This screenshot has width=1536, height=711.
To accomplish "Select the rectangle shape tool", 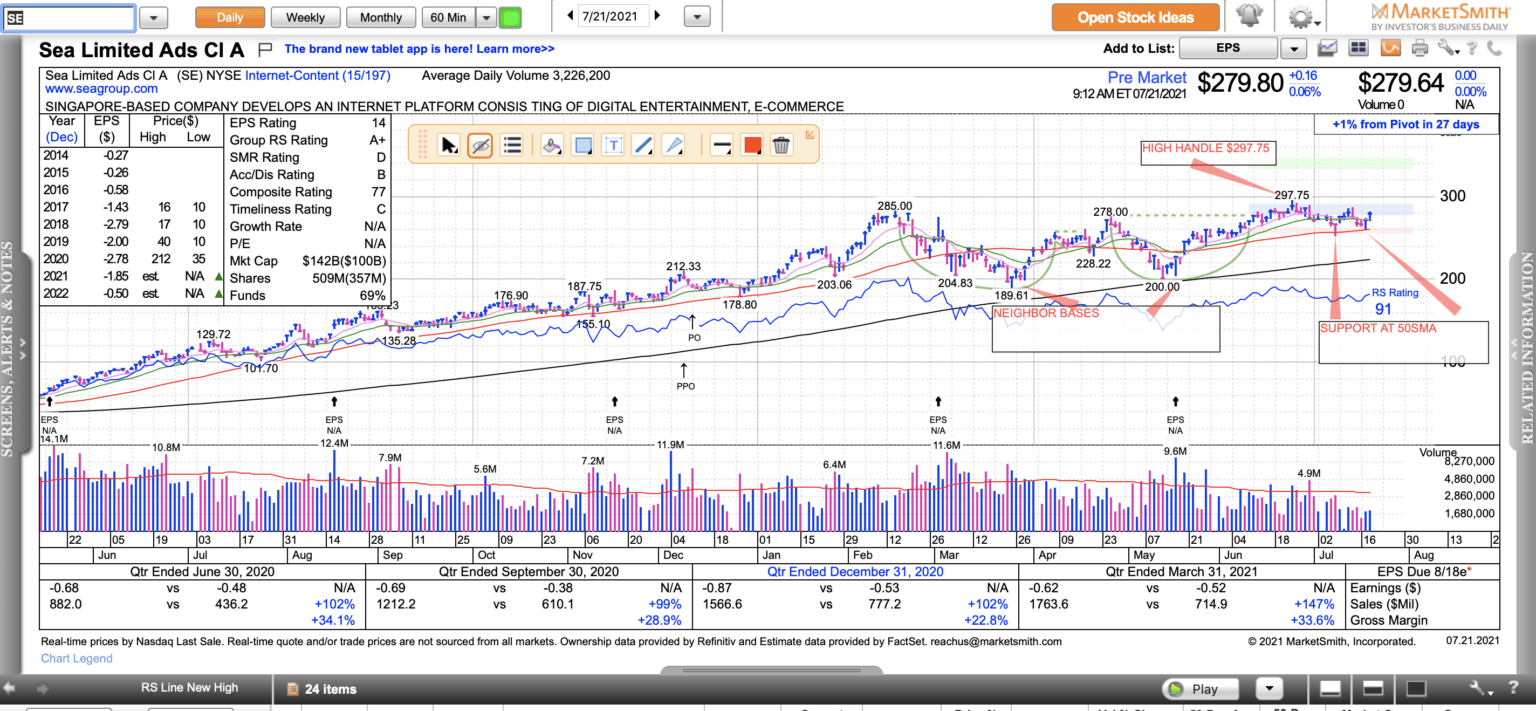I will (583, 145).
